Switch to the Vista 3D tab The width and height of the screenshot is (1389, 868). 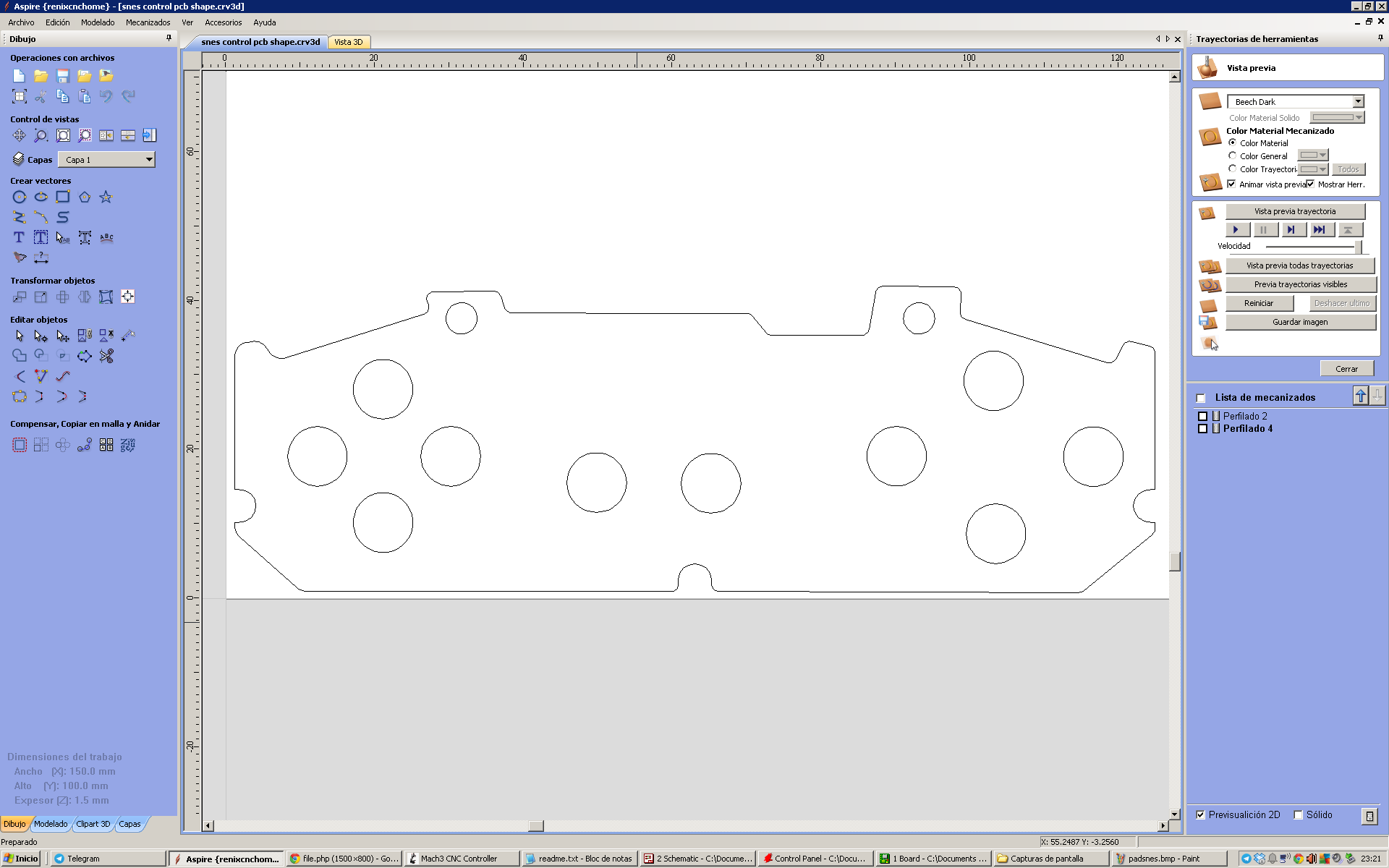point(349,42)
